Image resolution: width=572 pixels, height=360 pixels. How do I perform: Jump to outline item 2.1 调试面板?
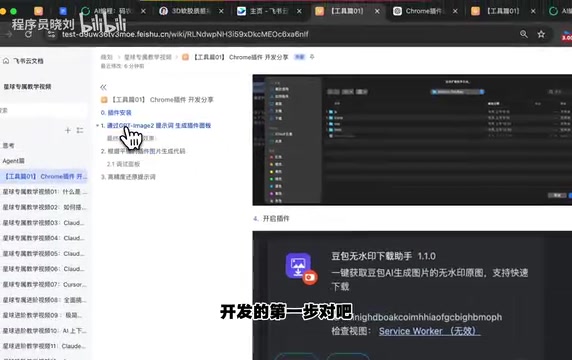[123, 164]
